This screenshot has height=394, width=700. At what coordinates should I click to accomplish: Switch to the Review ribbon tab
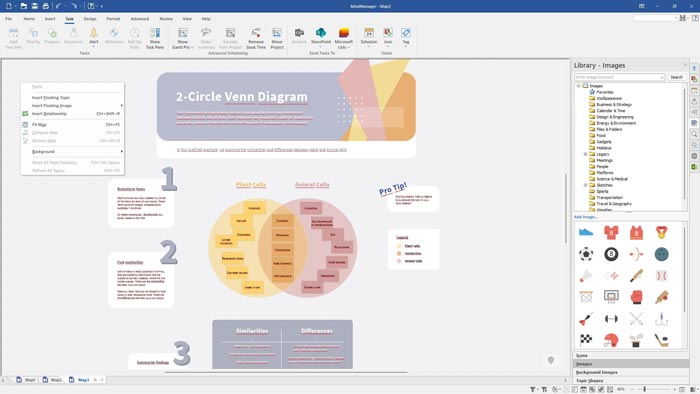166,19
